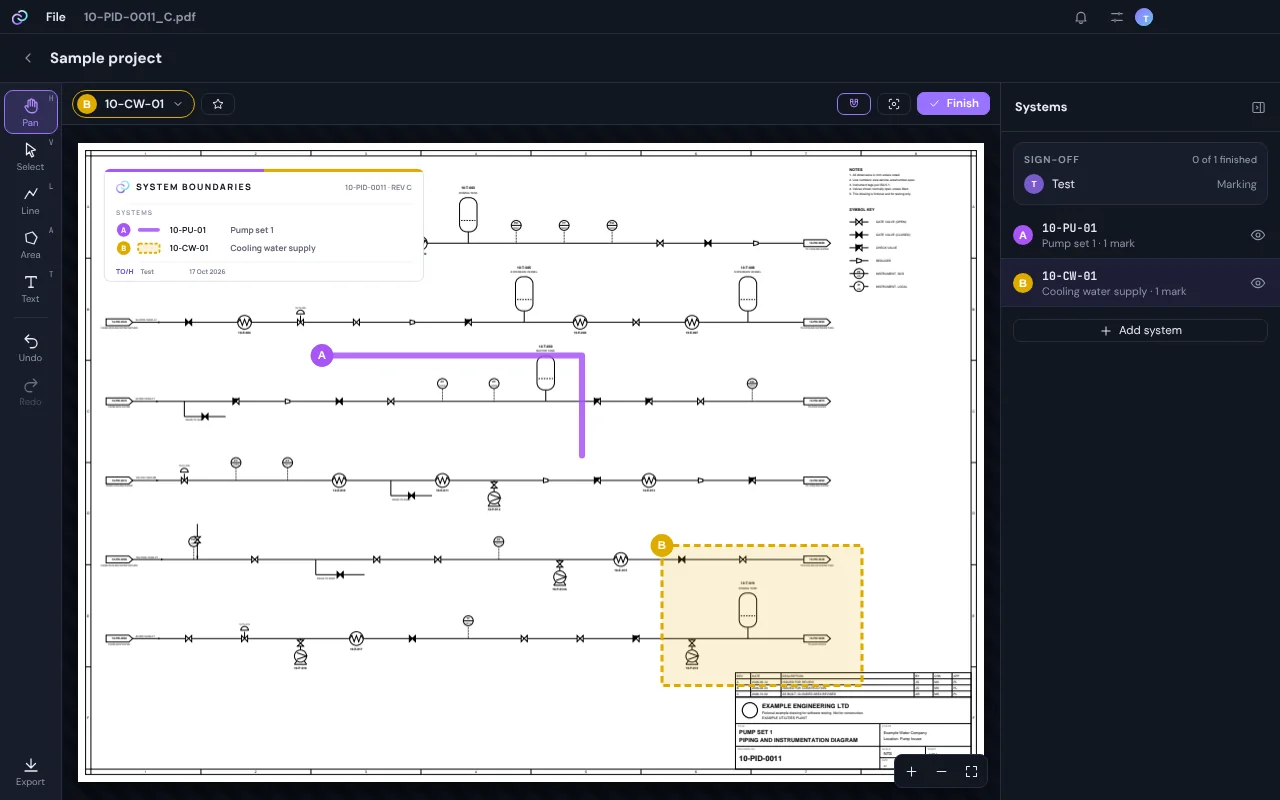Select the 10-PU-01 Pump set 1 row
Viewport: 1280px width, 800px height.
(1140, 235)
